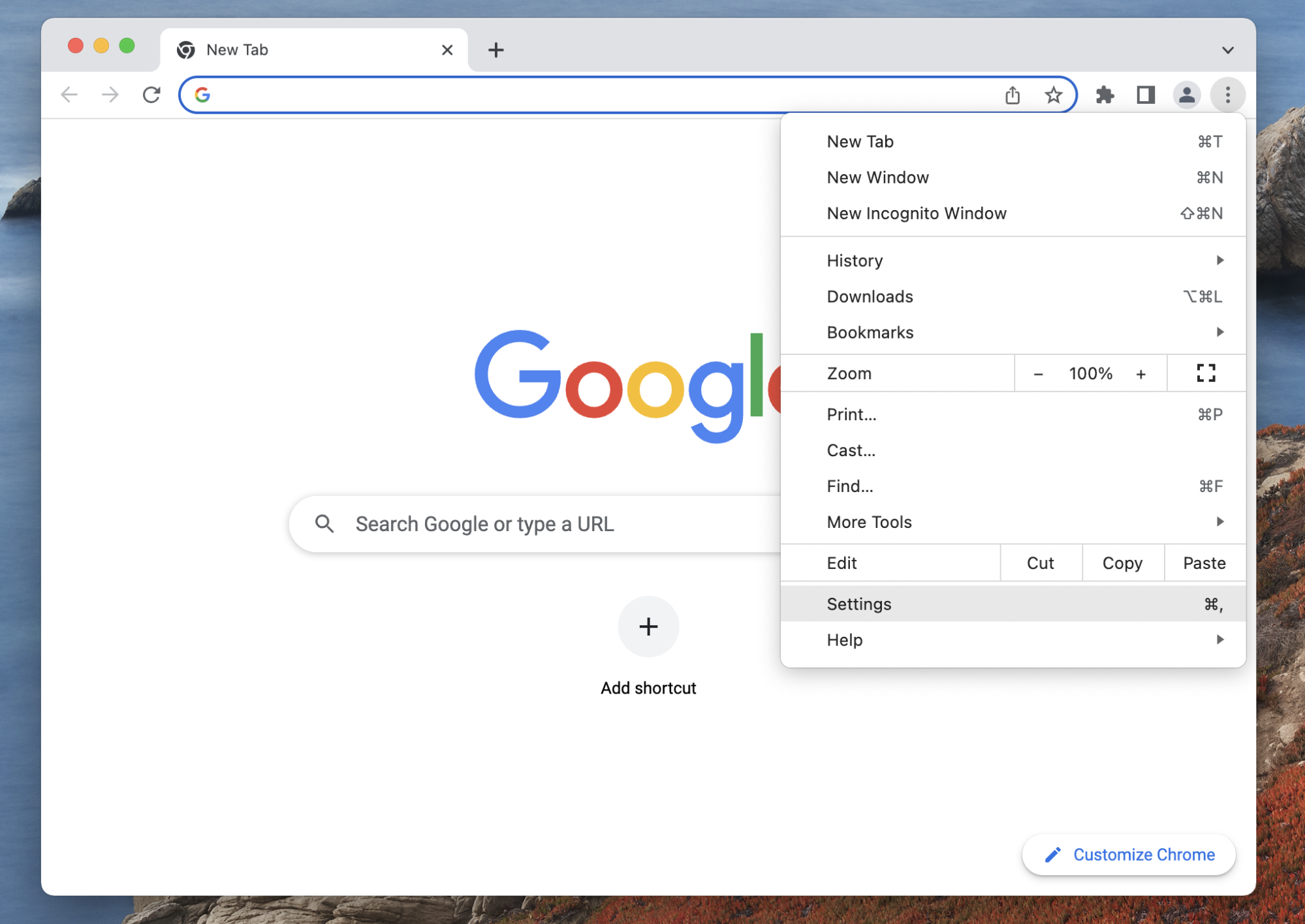This screenshot has width=1305, height=924.
Task: Open Downloads from the menu
Action: point(1013,297)
